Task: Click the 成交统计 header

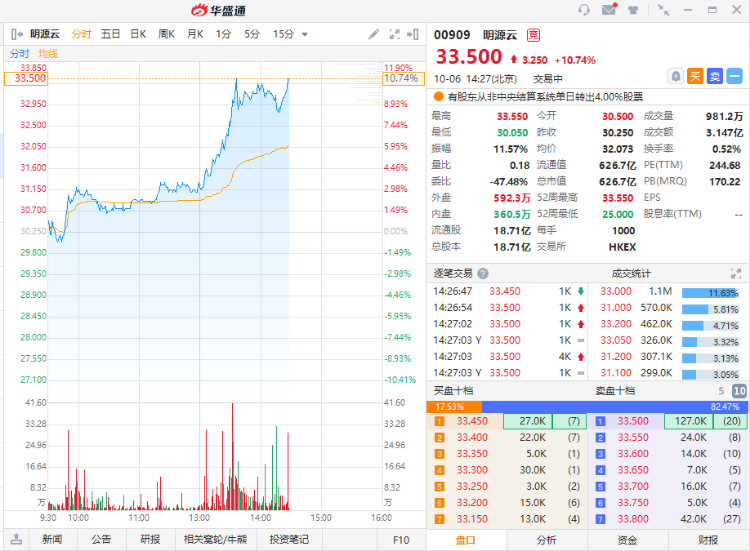Action: 630,274
